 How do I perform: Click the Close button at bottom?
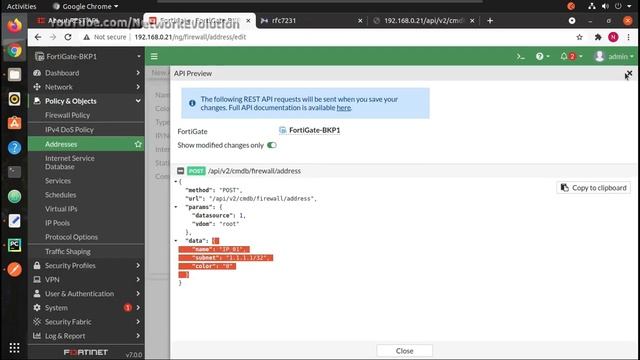(x=404, y=351)
